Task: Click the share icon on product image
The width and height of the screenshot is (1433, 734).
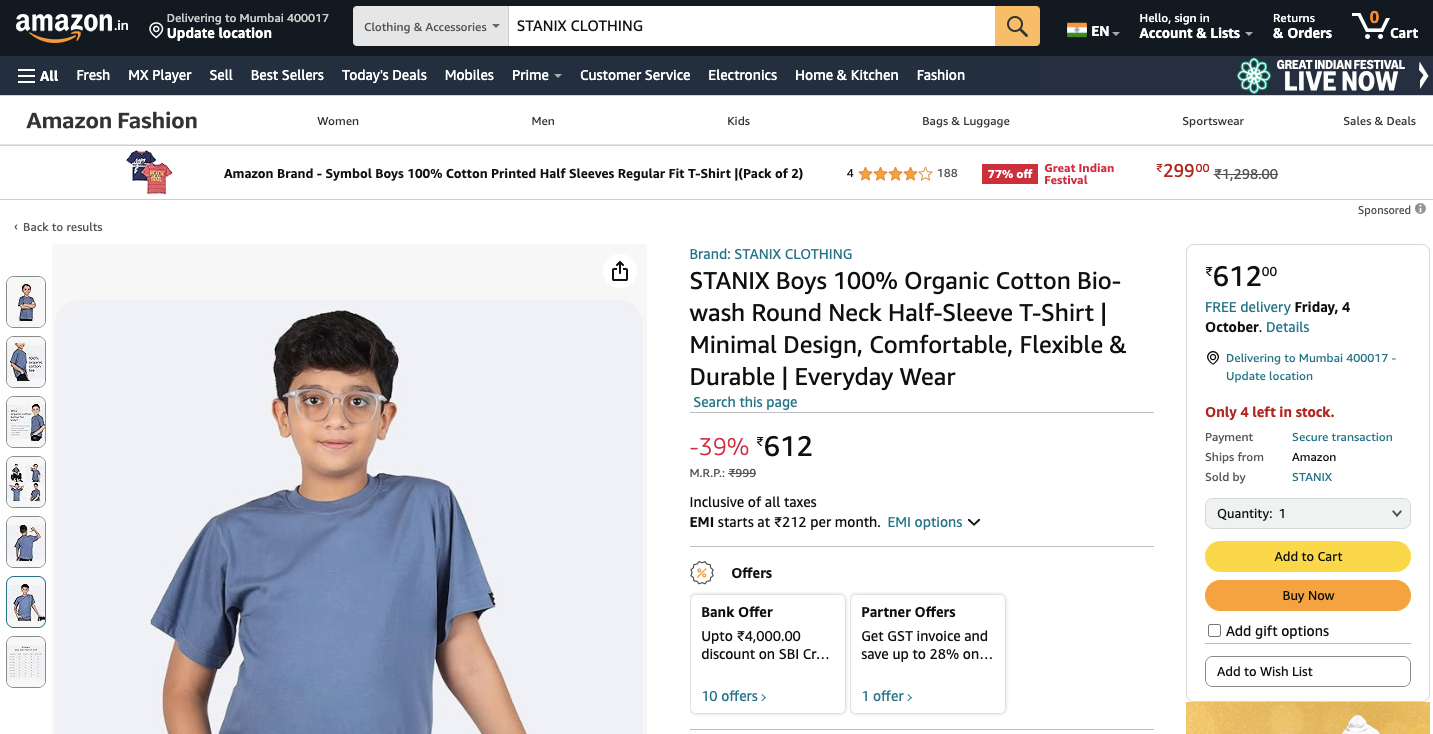Action: 620,271
